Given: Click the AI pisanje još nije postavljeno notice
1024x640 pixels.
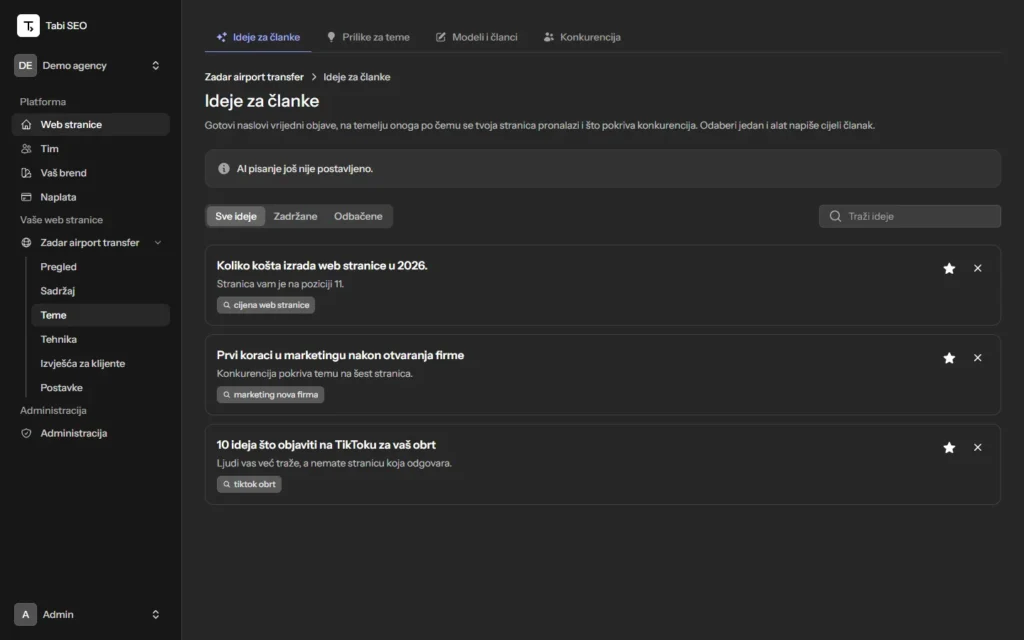Looking at the screenshot, I should click(602, 168).
